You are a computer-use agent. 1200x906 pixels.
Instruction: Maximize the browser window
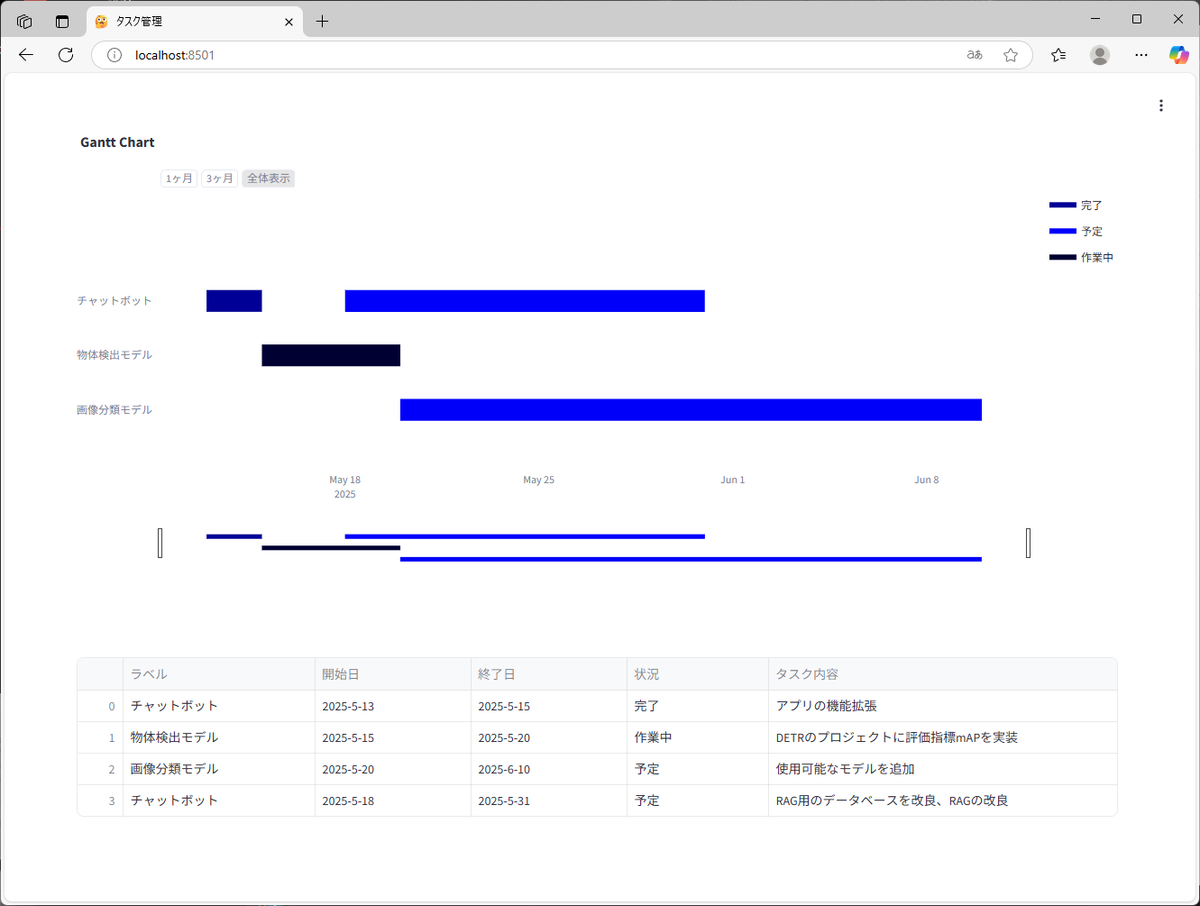[x=1136, y=19]
